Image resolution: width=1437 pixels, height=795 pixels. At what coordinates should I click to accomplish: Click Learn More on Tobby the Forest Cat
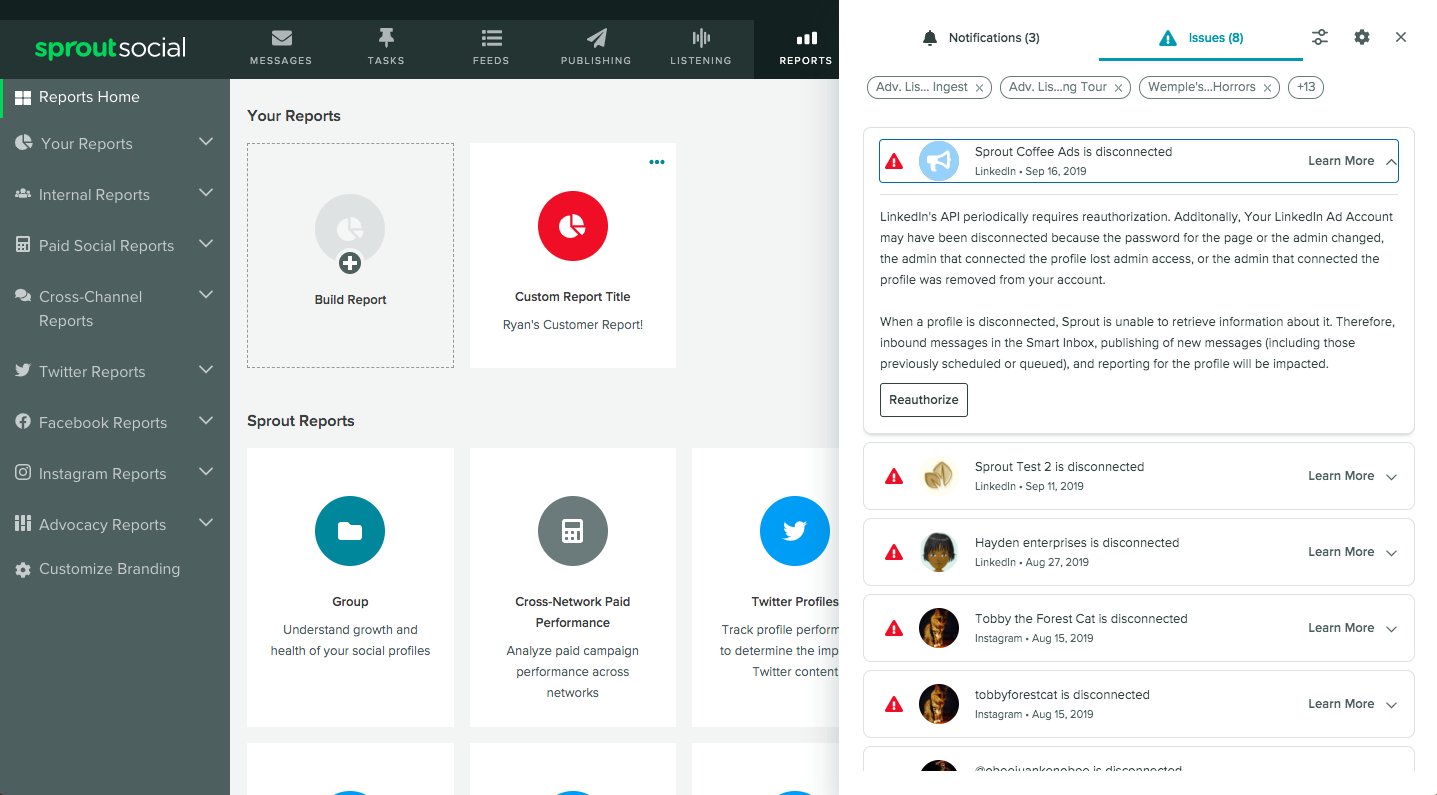pos(1341,628)
